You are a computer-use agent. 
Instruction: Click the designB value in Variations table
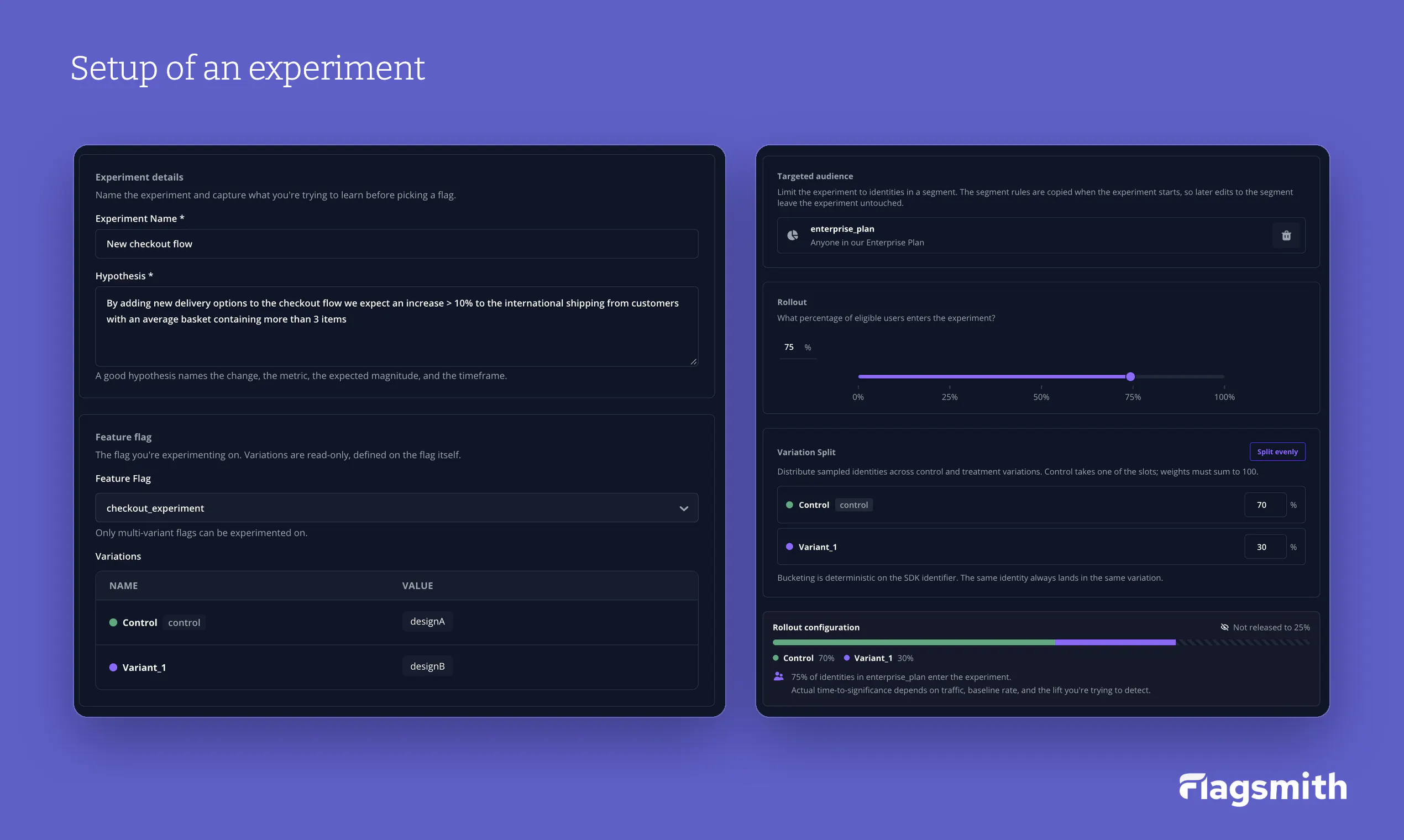427,666
